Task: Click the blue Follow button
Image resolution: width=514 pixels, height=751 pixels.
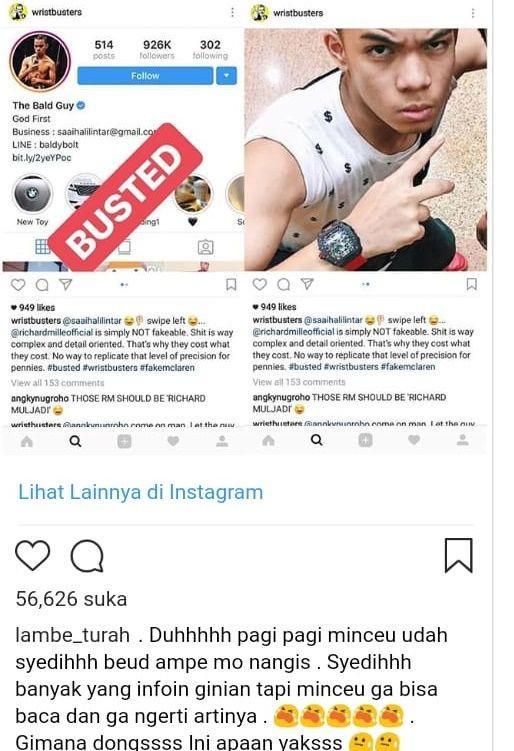Action: click(x=145, y=76)
